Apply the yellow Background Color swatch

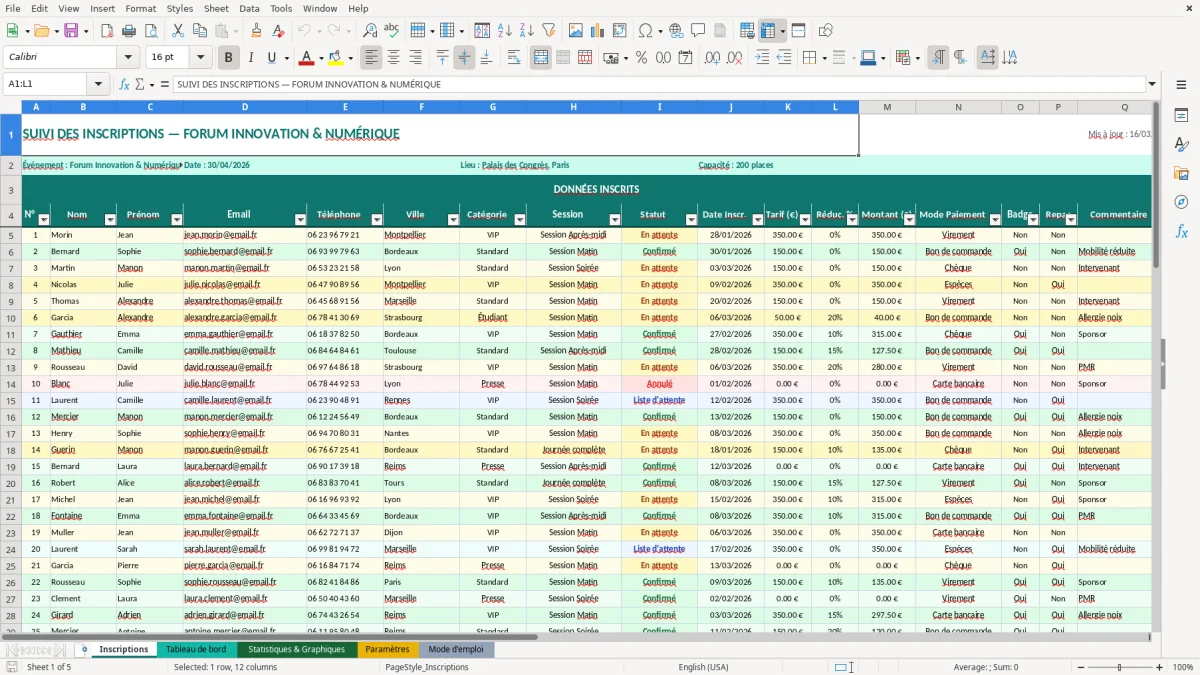point(335,58)
